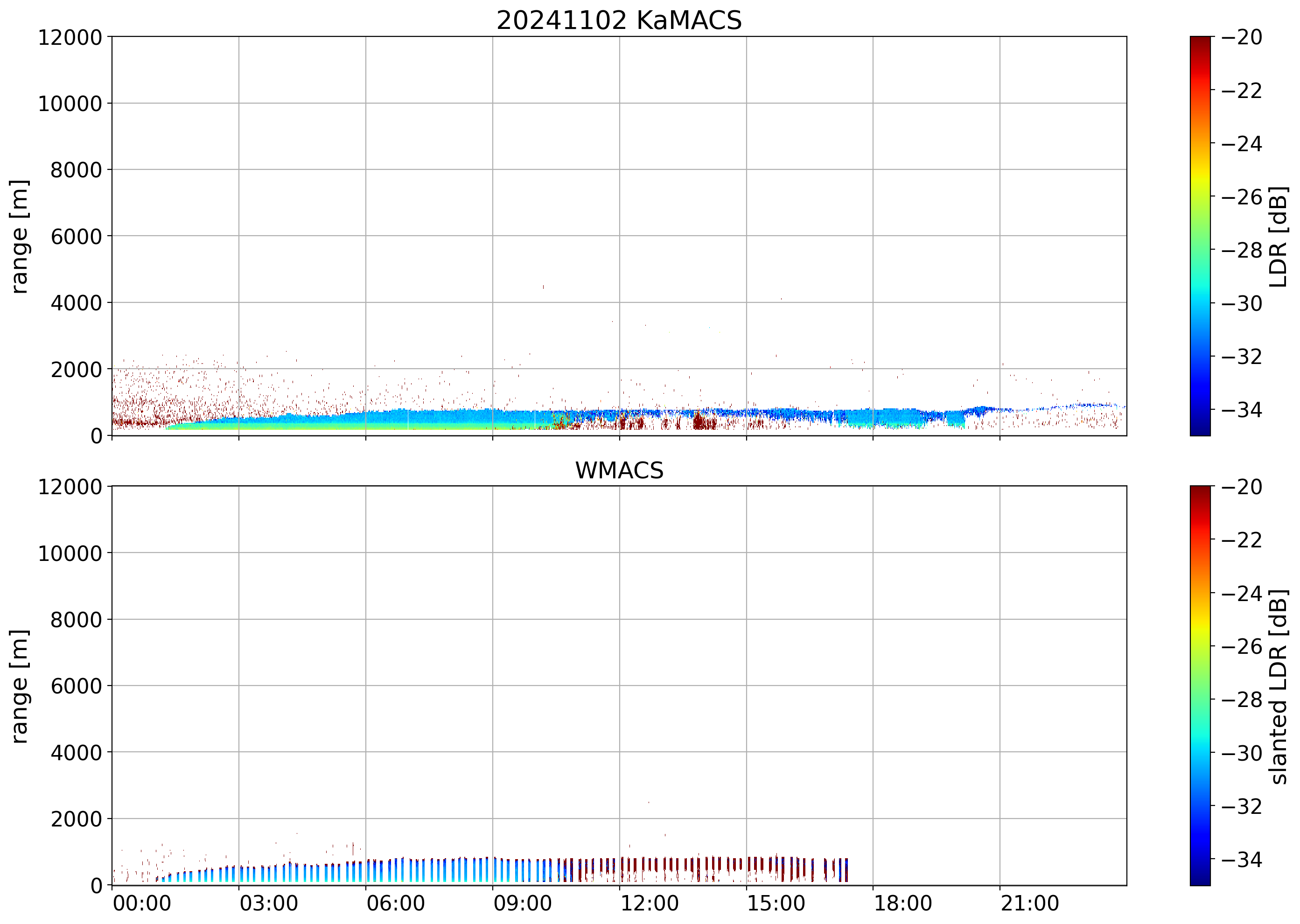Click the '18:00' x-axis tick label
The image size is (1300, 924).
(x=903, y=903)
